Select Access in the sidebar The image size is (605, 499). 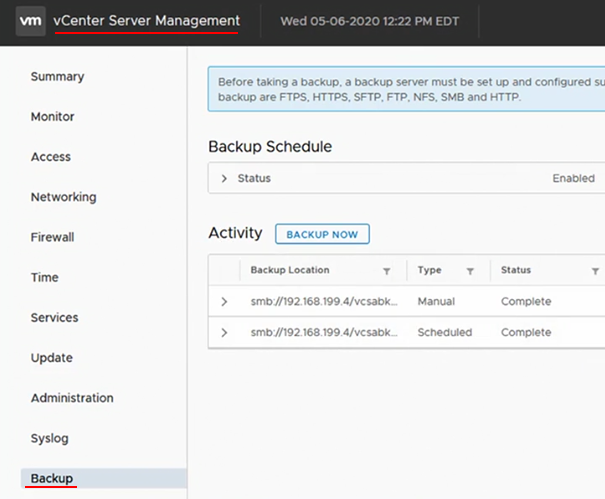coord(51,157)
